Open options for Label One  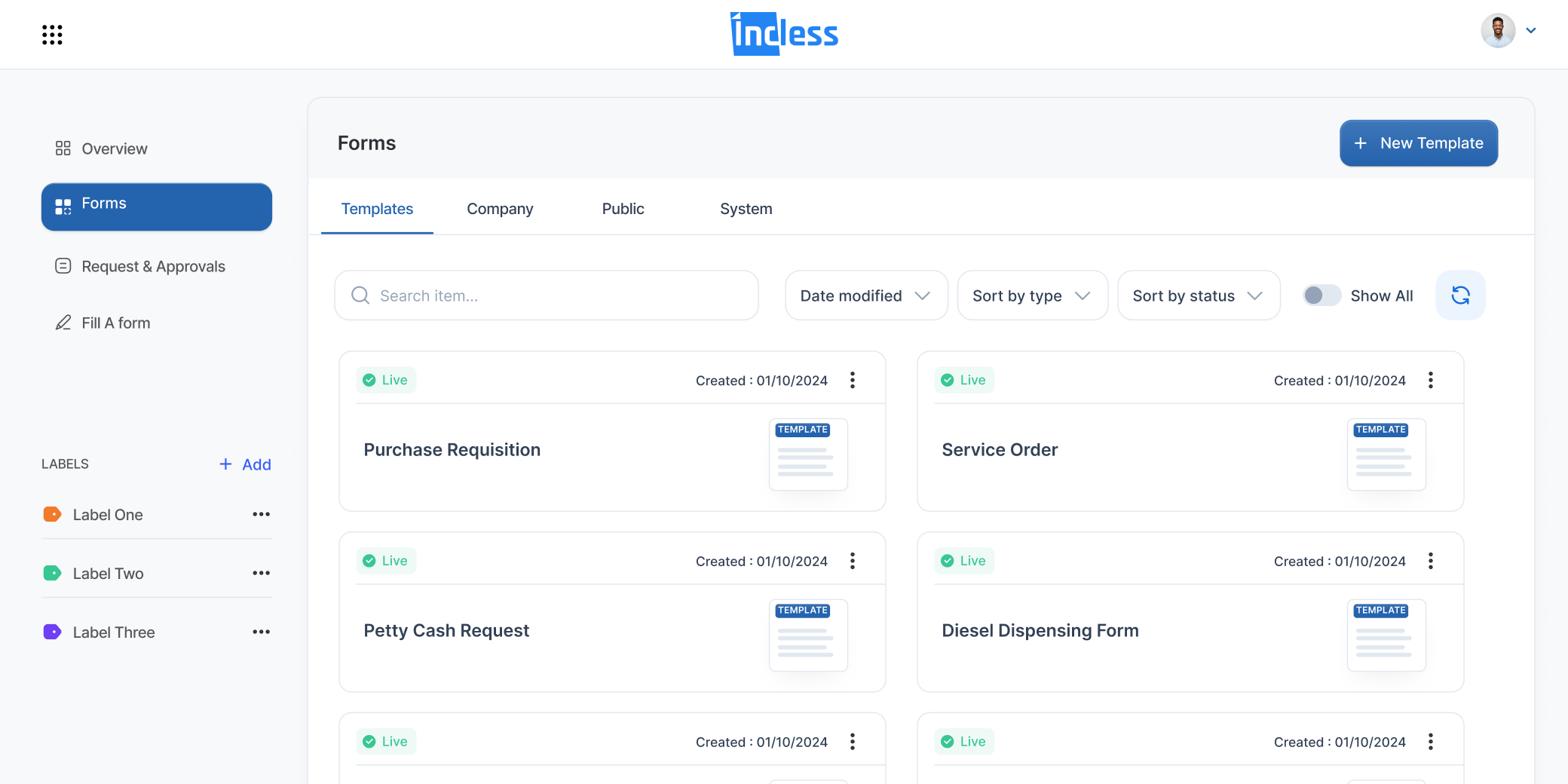tap(261, 514)
